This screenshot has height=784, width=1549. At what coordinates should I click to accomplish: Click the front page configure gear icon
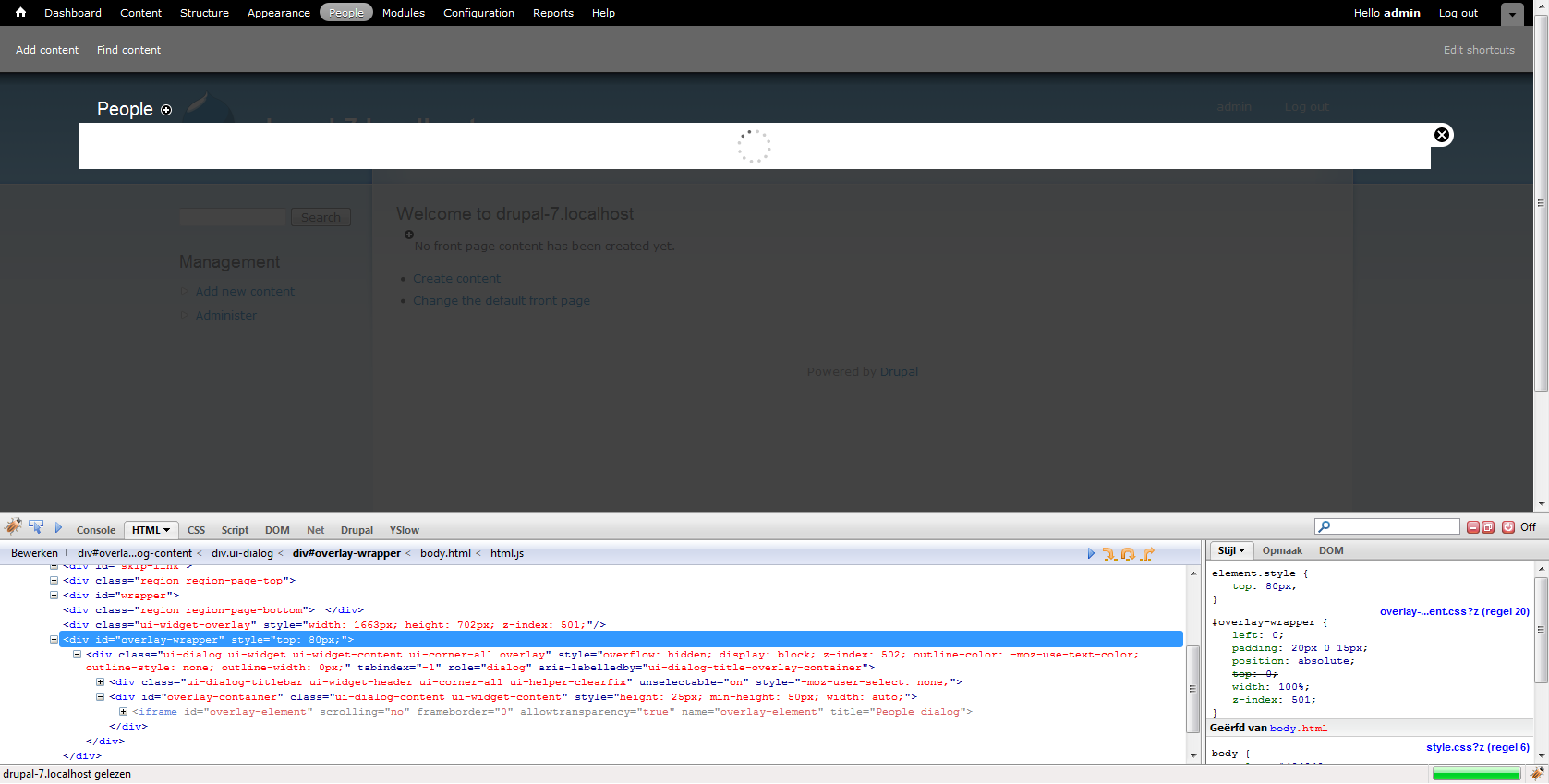coord(409,235)
